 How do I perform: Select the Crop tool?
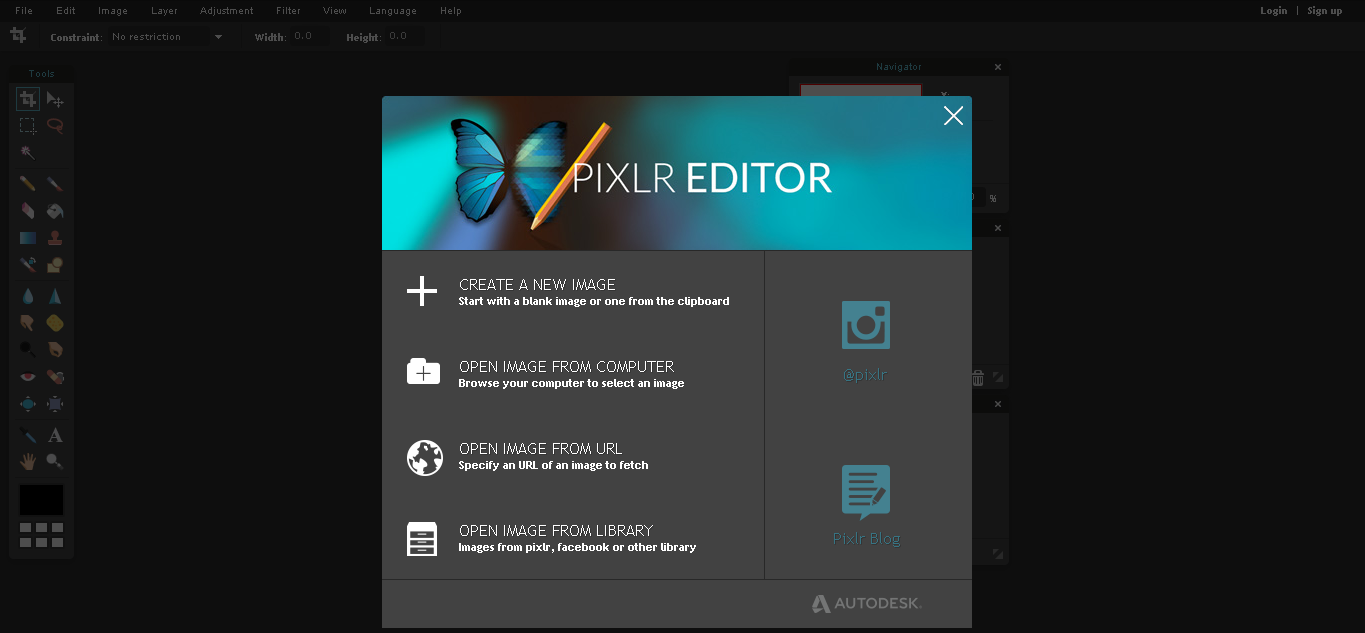28,99
